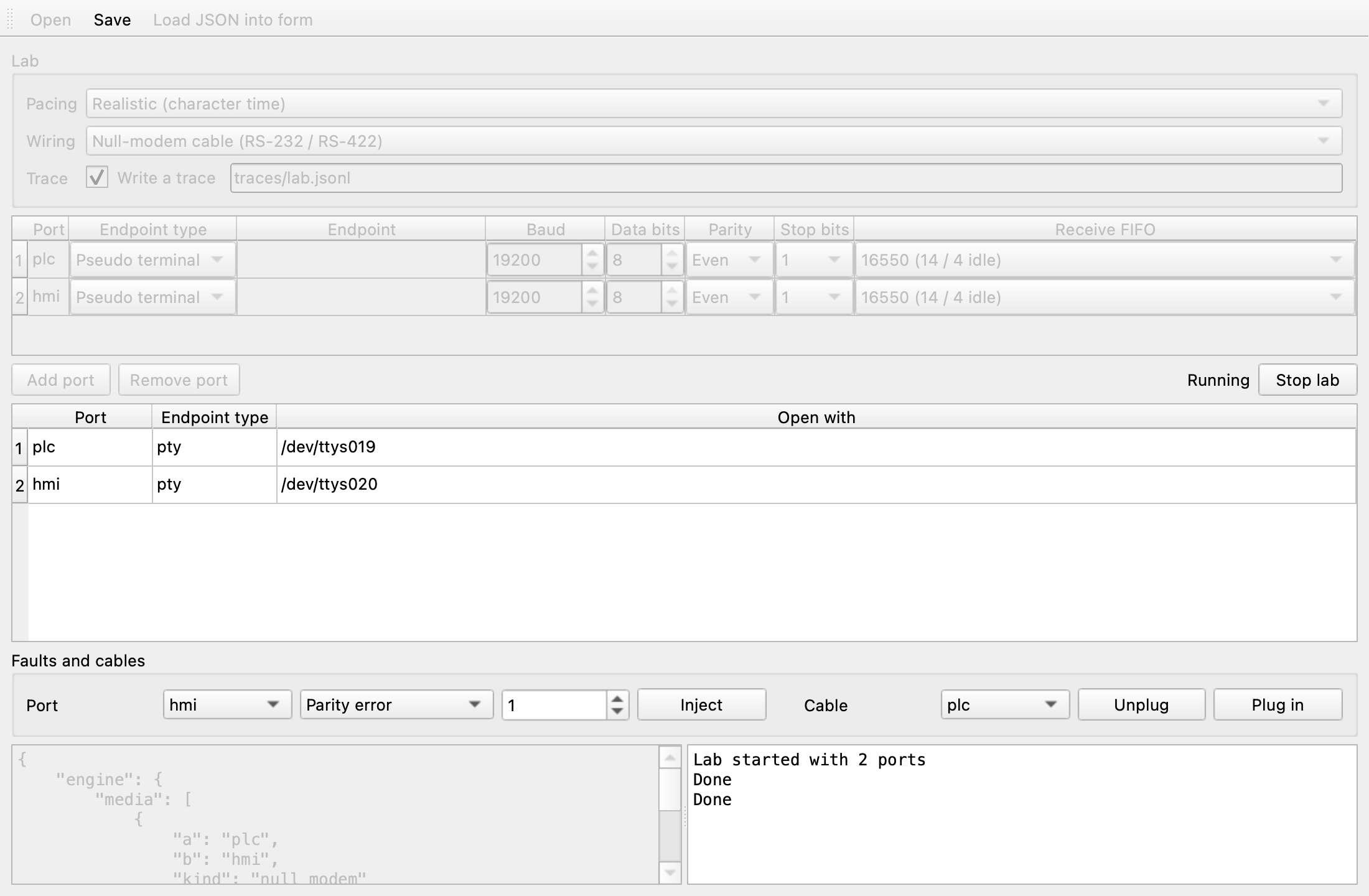Open the Cable dropdown showing plc
This screenshot has width=1369, height=896.
[1005, 705]
